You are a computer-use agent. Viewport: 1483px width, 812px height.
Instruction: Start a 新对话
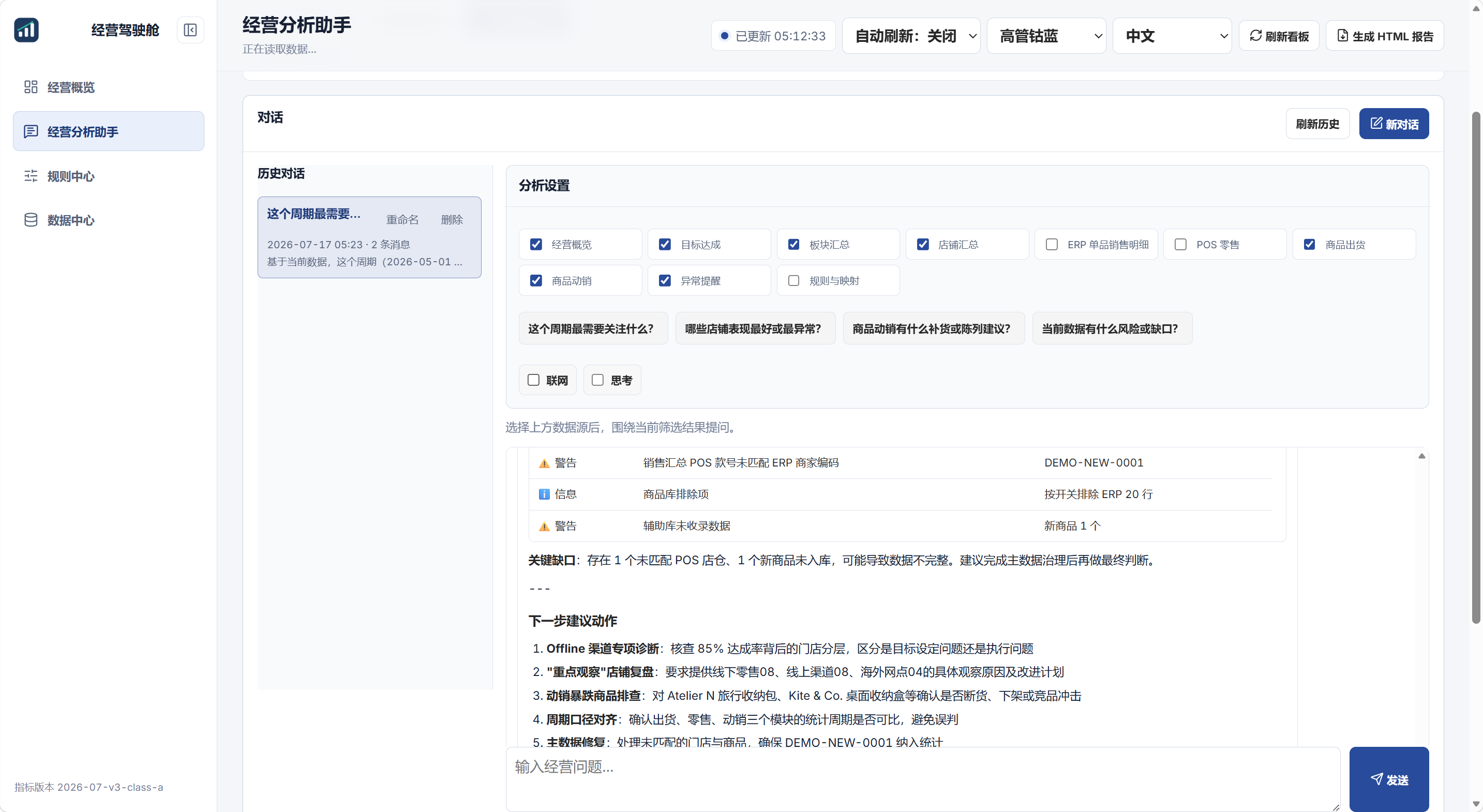point(1394,123)
